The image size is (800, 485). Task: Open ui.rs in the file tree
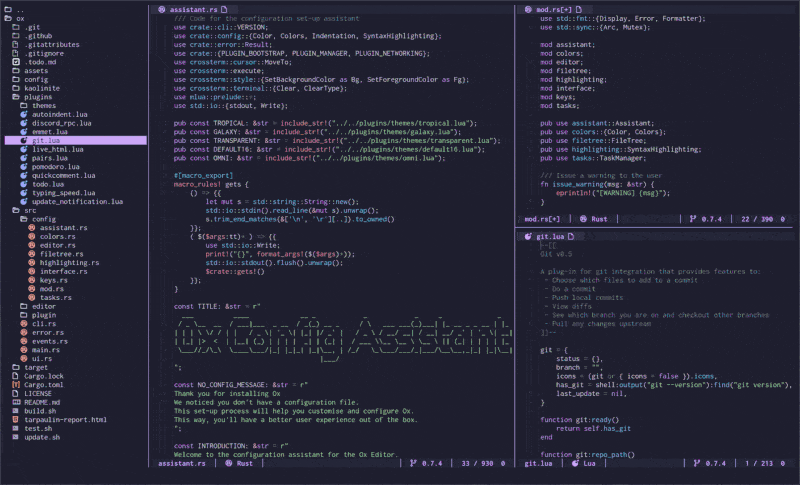pyautogui.click(x=42, y=359)
